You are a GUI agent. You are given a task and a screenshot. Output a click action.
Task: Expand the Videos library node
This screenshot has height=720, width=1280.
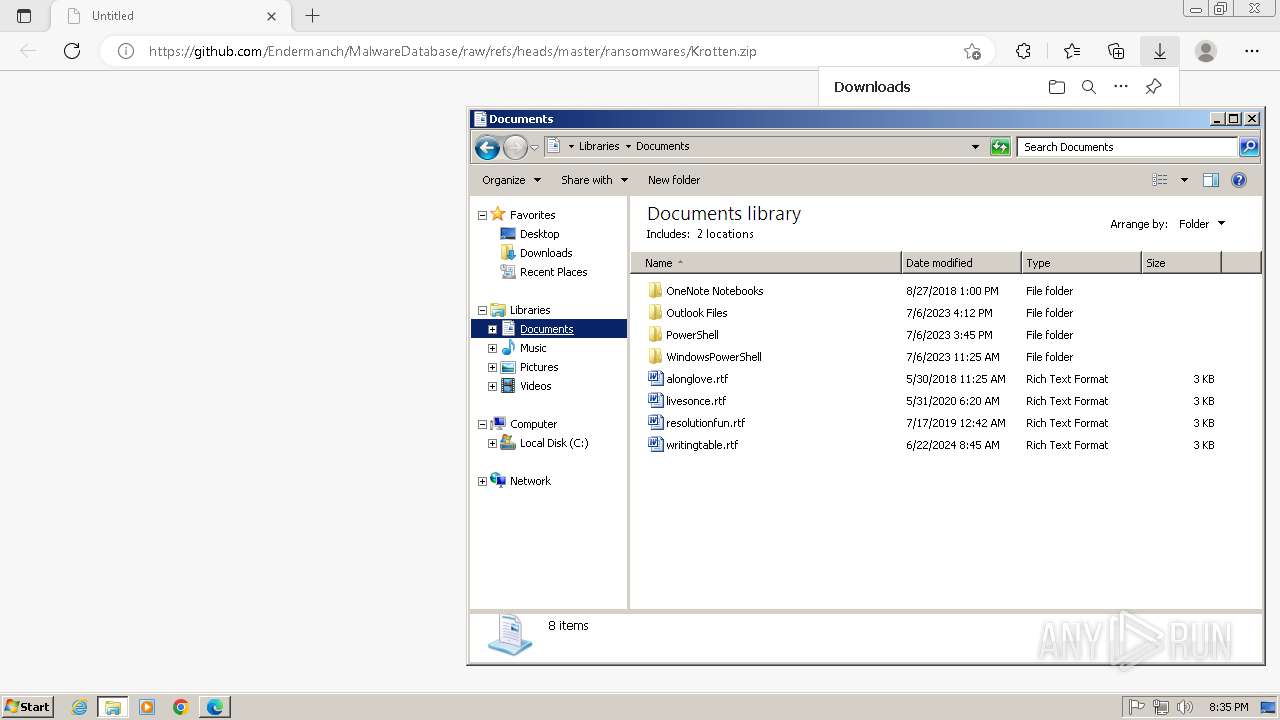(x=492, y=386)
